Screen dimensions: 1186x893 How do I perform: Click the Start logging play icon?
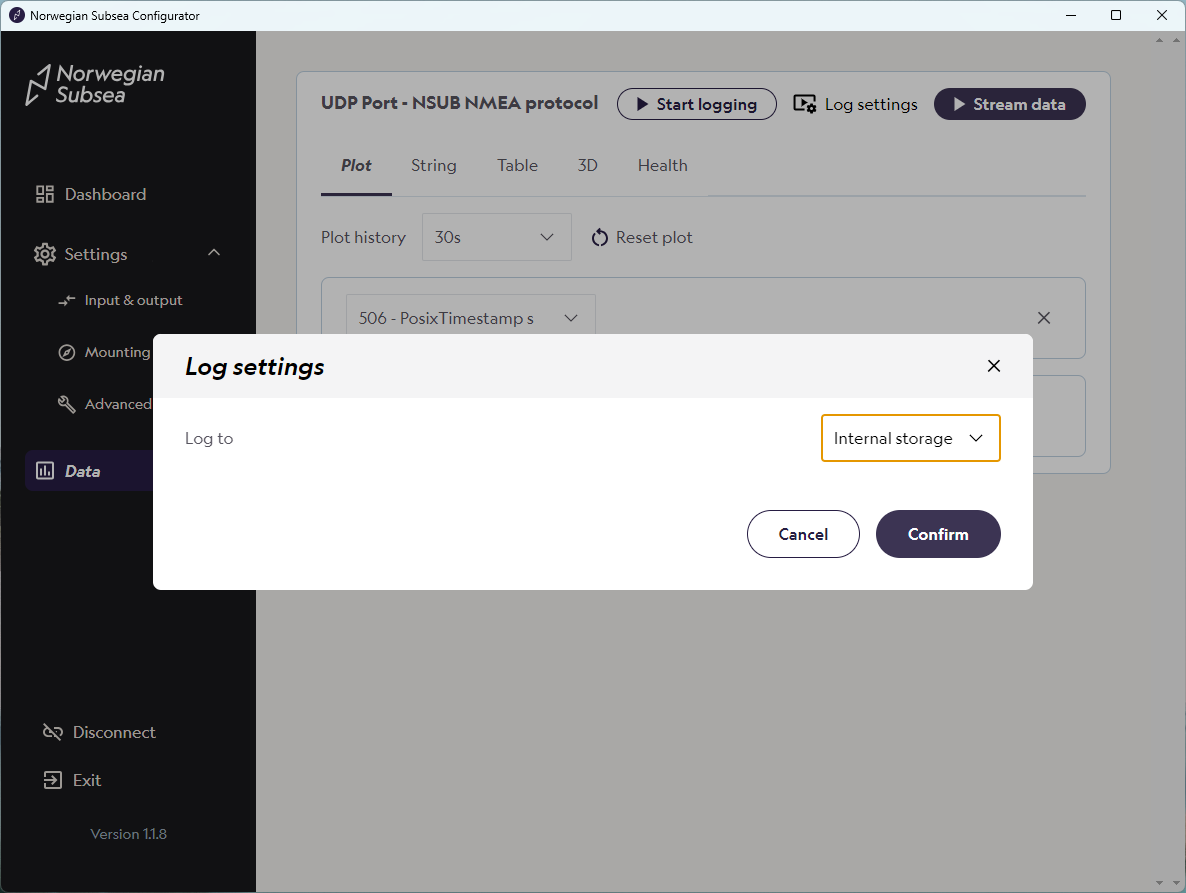tap(642, 104)
